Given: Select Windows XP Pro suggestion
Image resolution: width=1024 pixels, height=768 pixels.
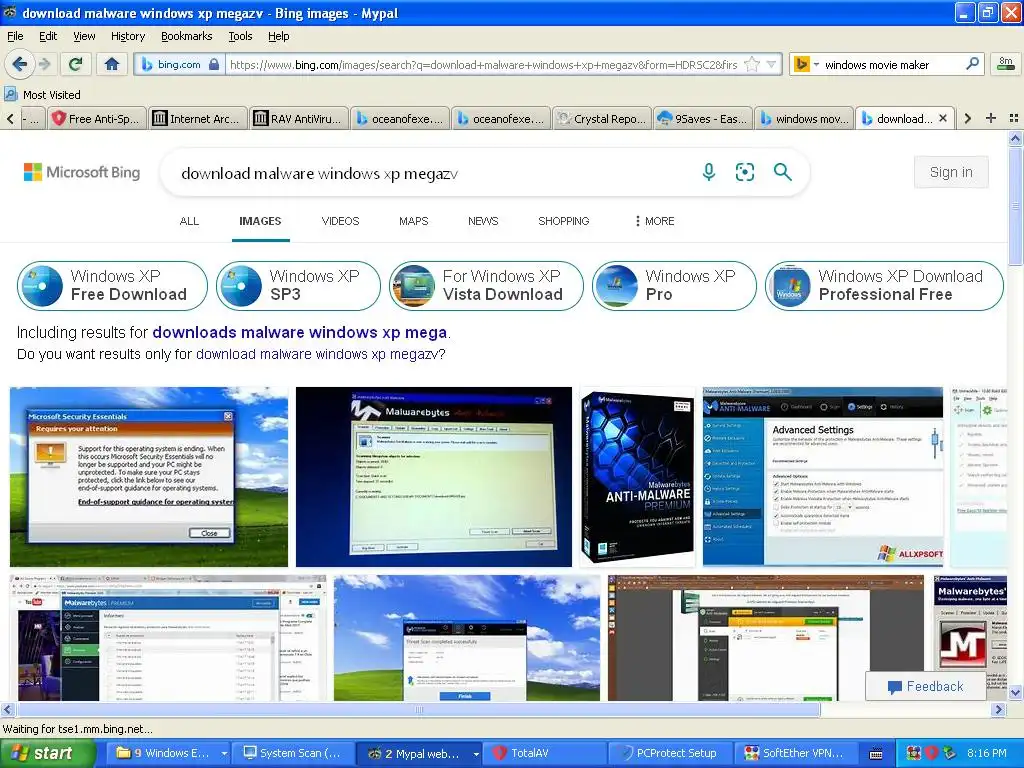Looking at the screenshot, I should click(x=674, y=285).
